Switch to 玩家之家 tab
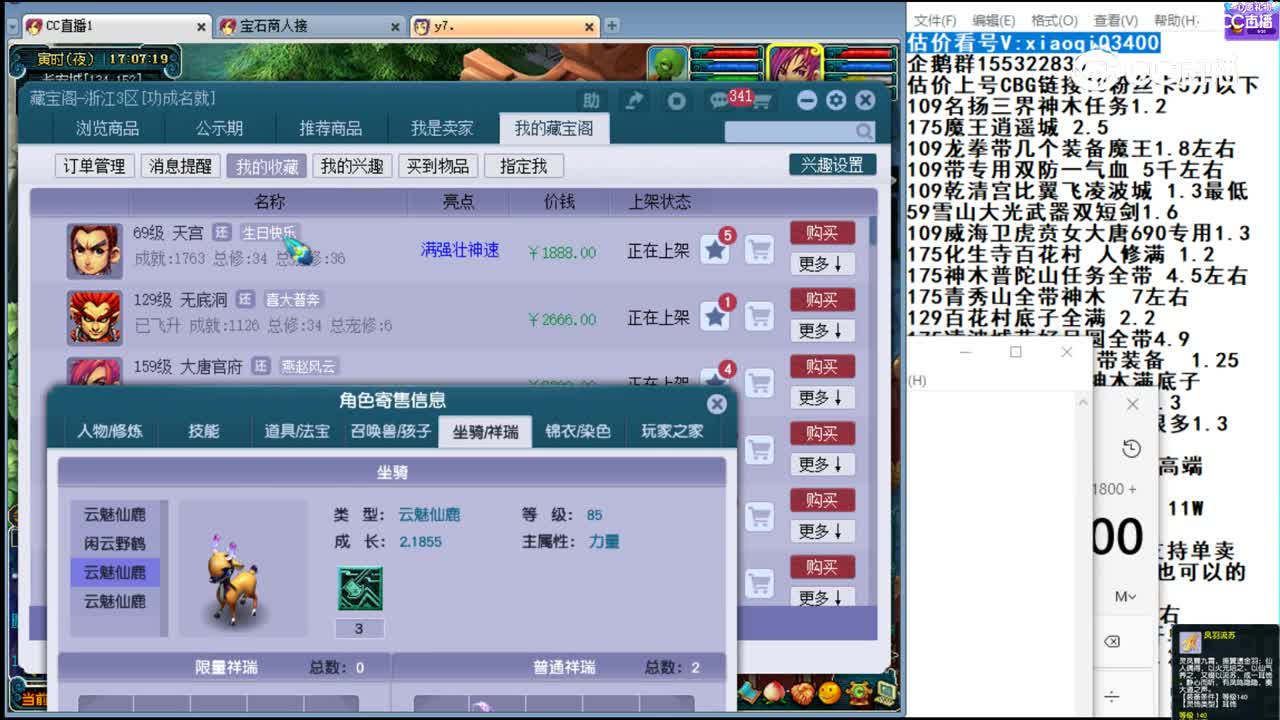This screenshot has height=720, width=1280. (672, 431)
